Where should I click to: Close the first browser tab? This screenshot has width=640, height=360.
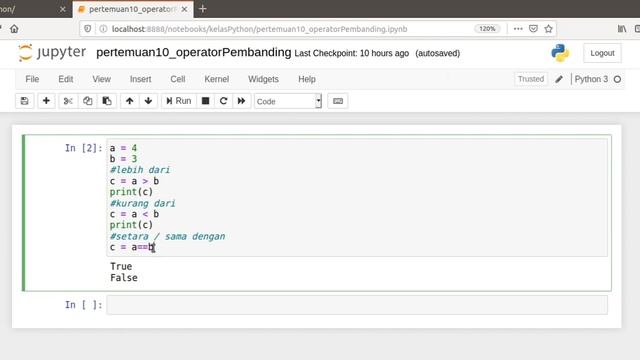point(62,9)
